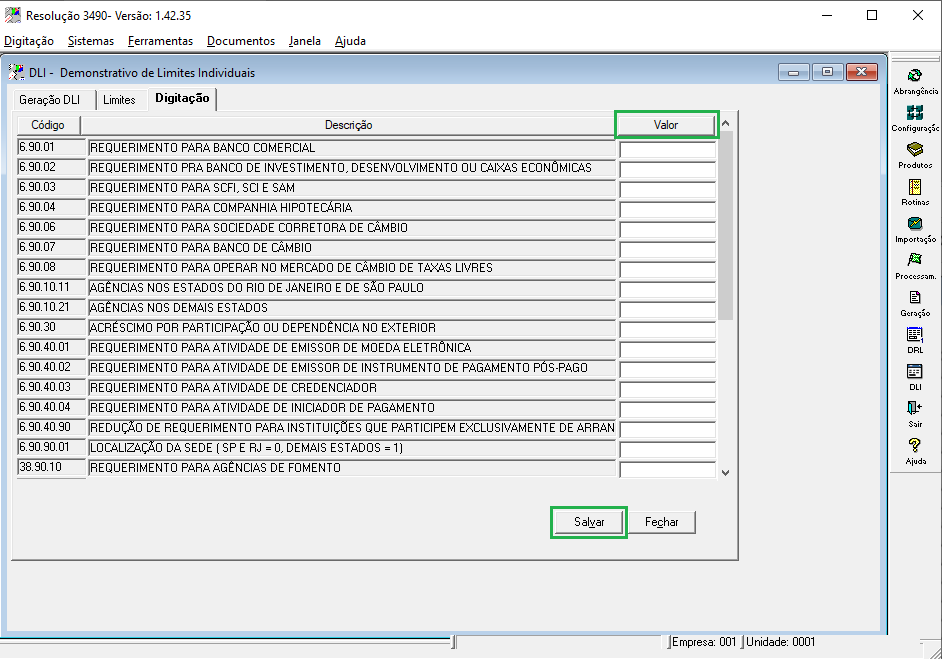Image resolution: width=942 pixels, height=659 pixels.
Task: Click code cell 6.90.01
Action: [52, 147]
